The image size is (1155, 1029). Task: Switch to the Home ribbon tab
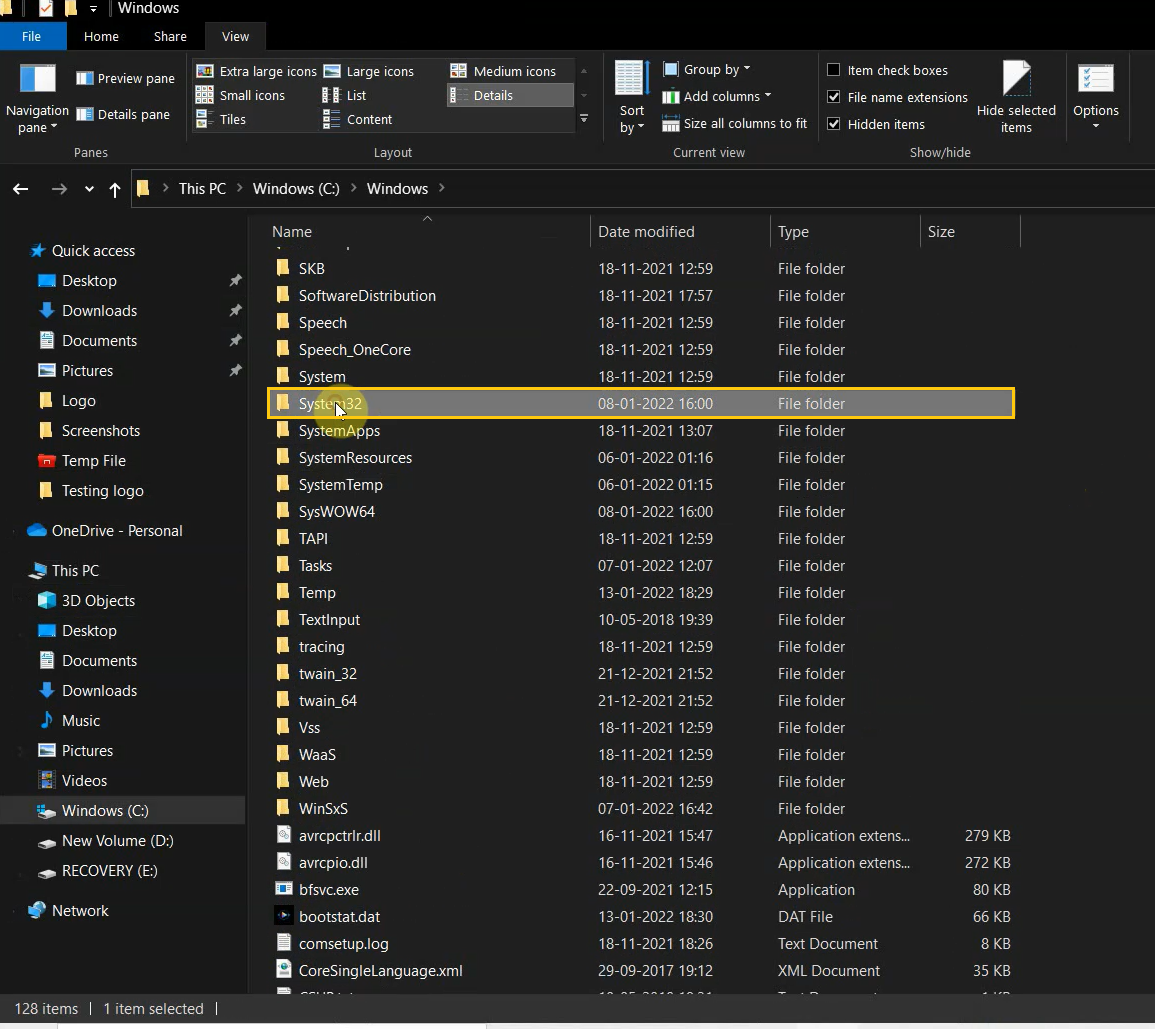point(101,36)
